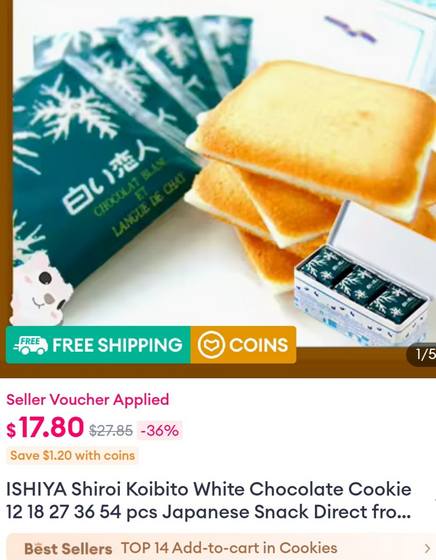This screenshot has width=436, height=560.
Task: Tap the crossed-out $27.85 original price
Action: [x=111, y=431]
